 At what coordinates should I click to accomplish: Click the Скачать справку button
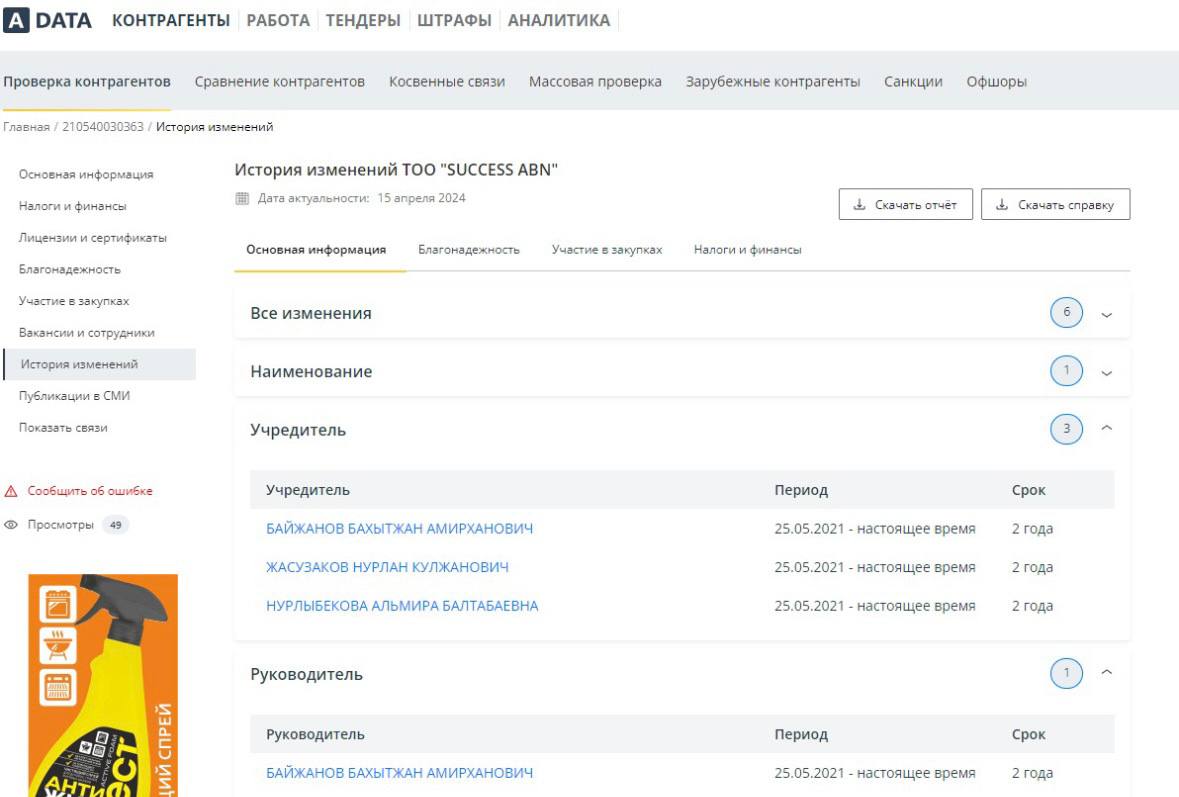1055,205
